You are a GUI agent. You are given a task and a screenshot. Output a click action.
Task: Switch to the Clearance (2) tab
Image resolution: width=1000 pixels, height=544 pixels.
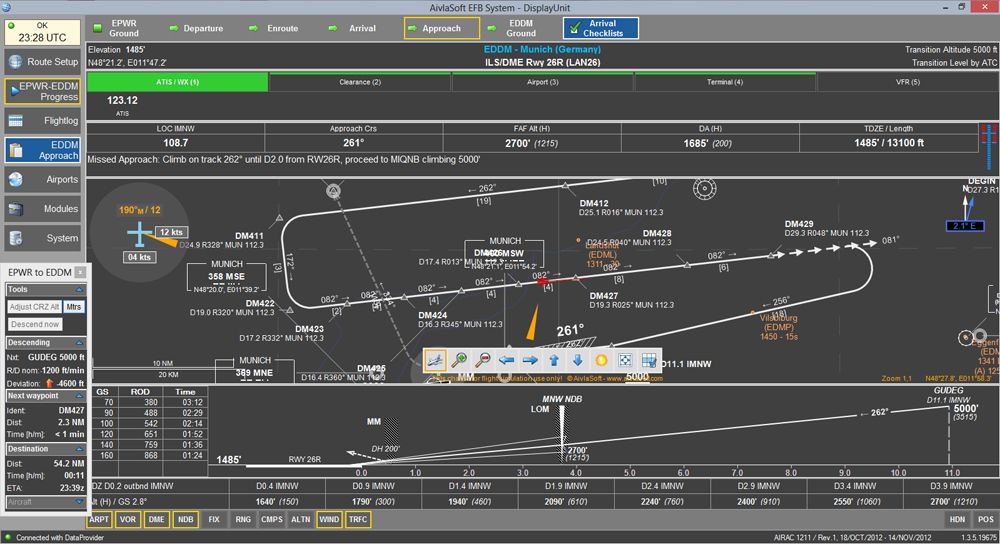tap(360, 82)
